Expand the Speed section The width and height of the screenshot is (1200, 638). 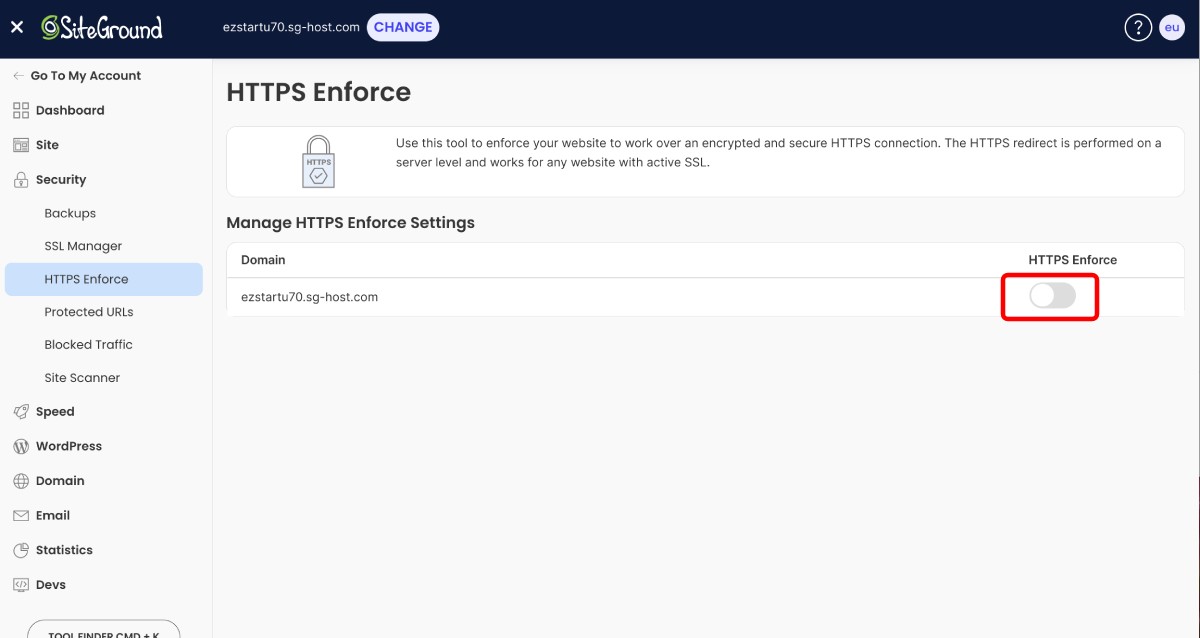pos(55,411)
